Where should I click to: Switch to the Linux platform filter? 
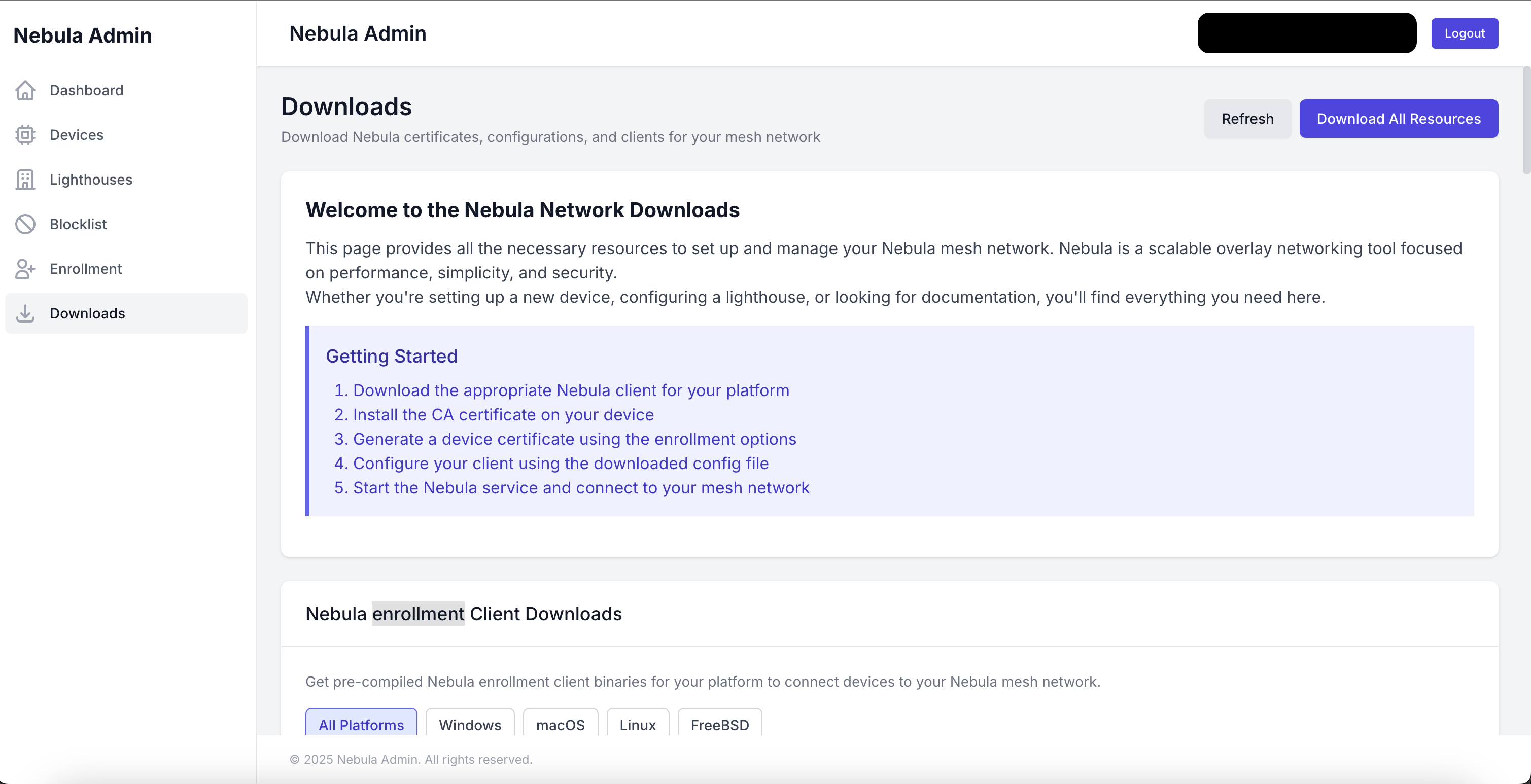(x=637, y=724)
